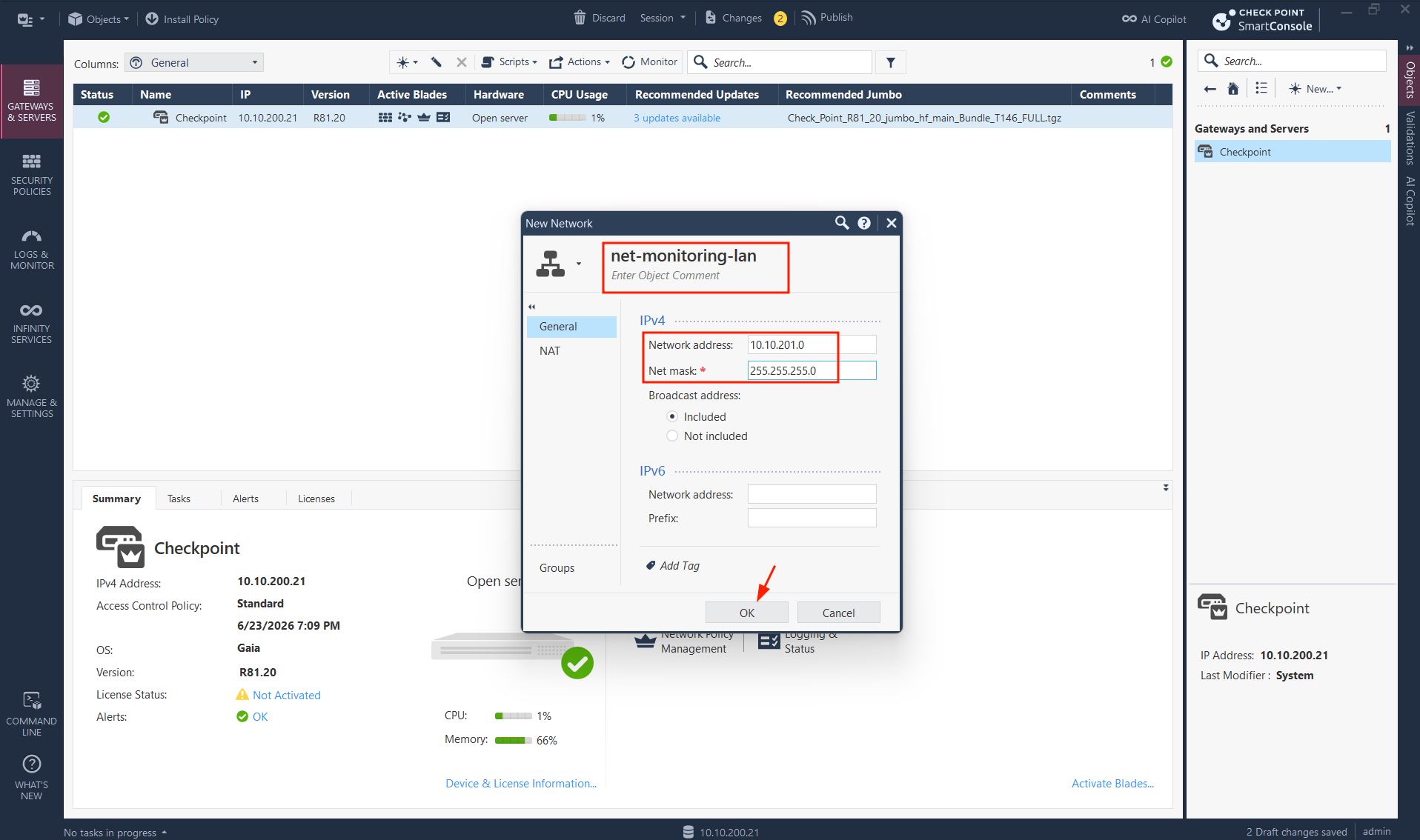1420x840 pixels.
Task: Open Security Policies view
Action: (x=32, y=175)
